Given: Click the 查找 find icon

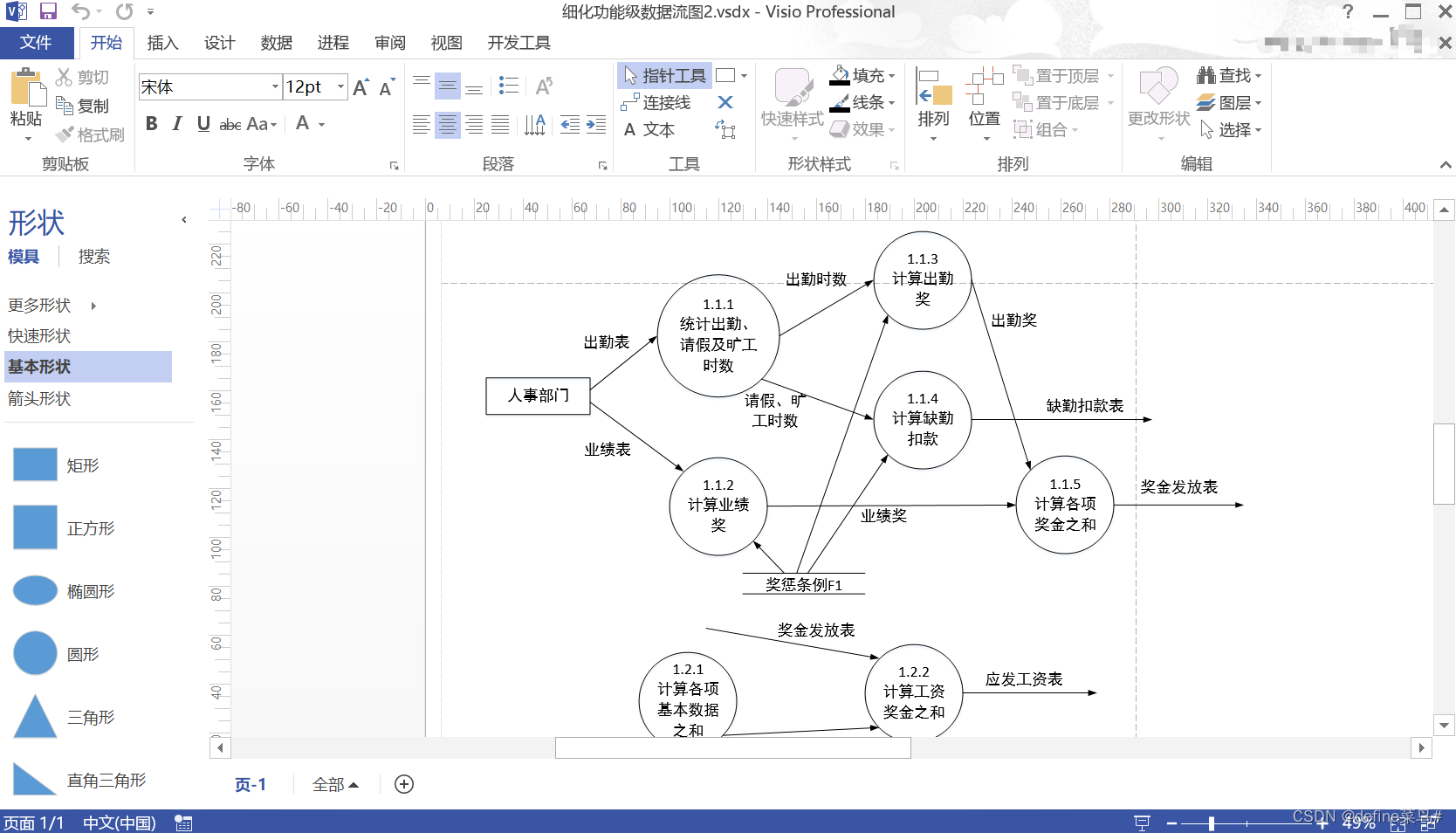Looking at the screenshot, I should click(1226, 75).
